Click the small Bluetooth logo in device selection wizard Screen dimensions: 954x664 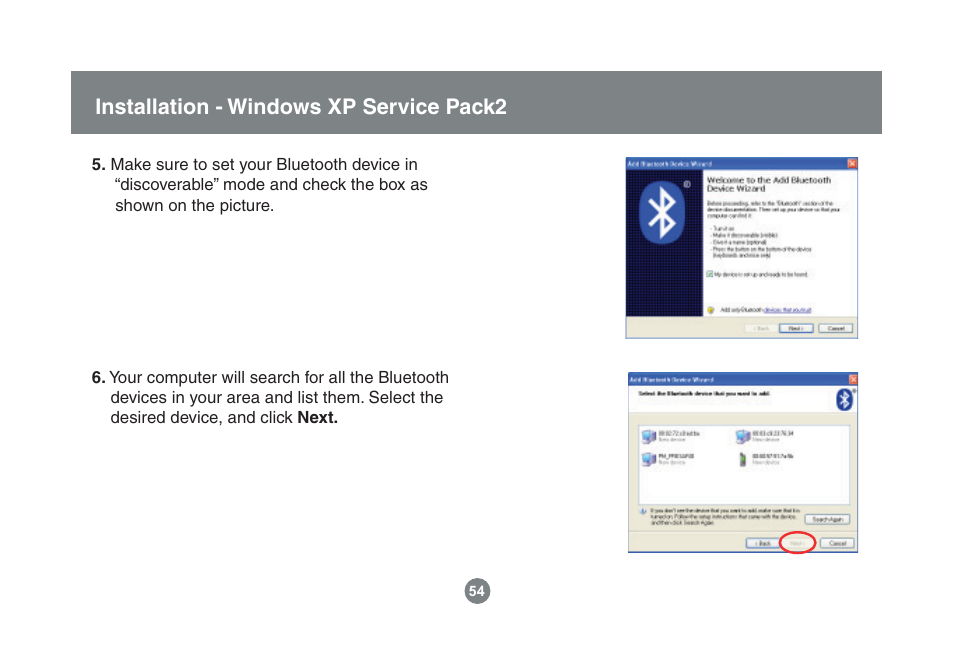(844, 400)
